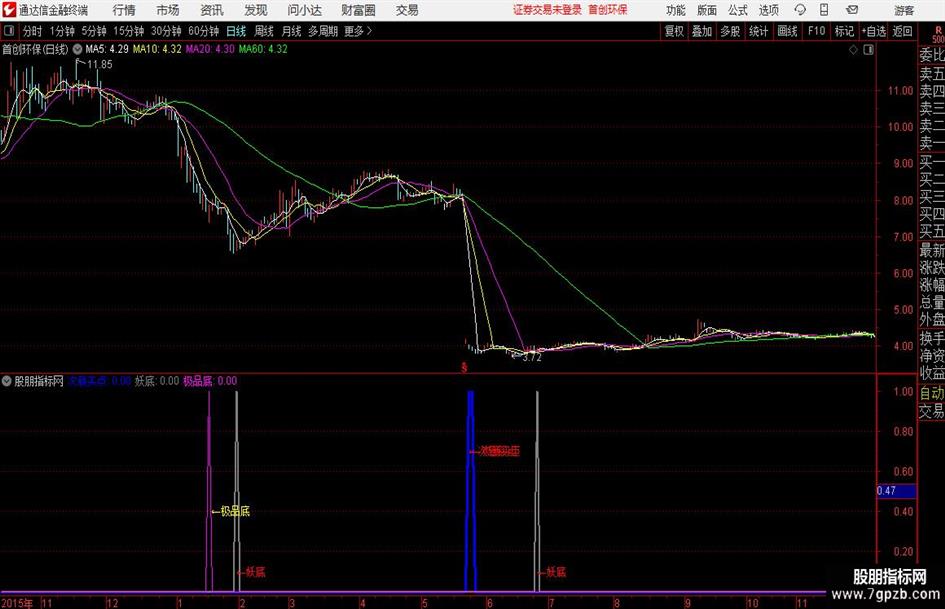
Task: Click the 标记 mark button
Action: coord(844,31)
